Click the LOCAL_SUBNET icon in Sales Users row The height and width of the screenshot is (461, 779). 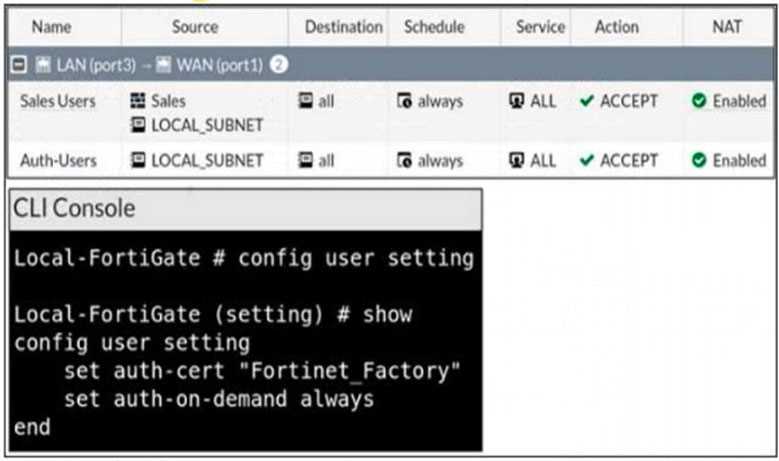point(138,124)
